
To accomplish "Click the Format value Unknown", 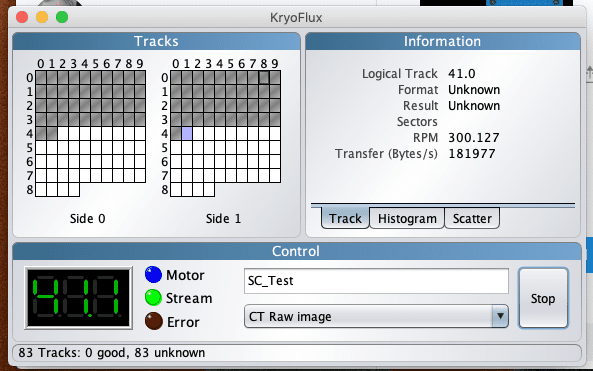I will coord(474,90).
